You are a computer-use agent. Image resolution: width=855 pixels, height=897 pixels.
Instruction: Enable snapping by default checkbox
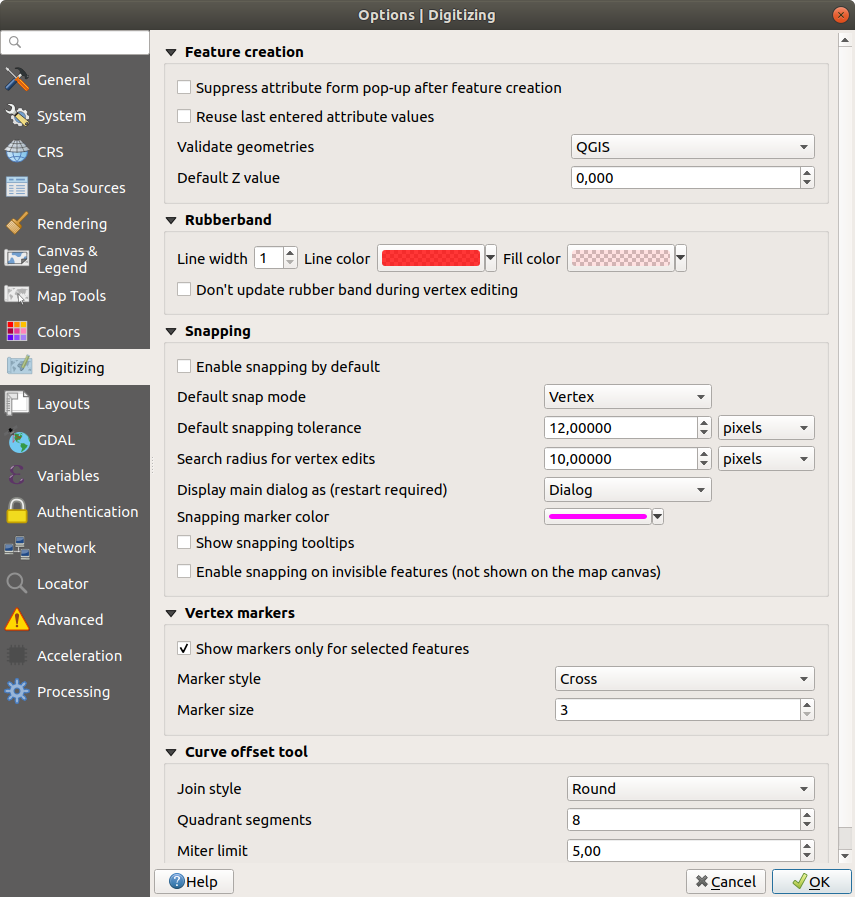[x=184, y=367]
